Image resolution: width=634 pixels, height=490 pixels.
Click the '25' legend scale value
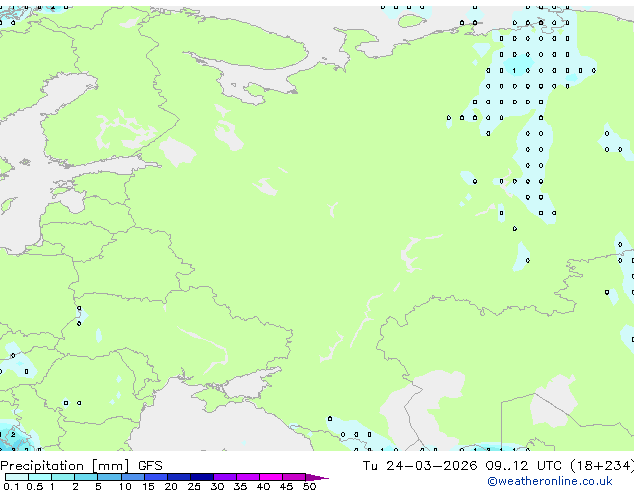[x=194, y=486]
